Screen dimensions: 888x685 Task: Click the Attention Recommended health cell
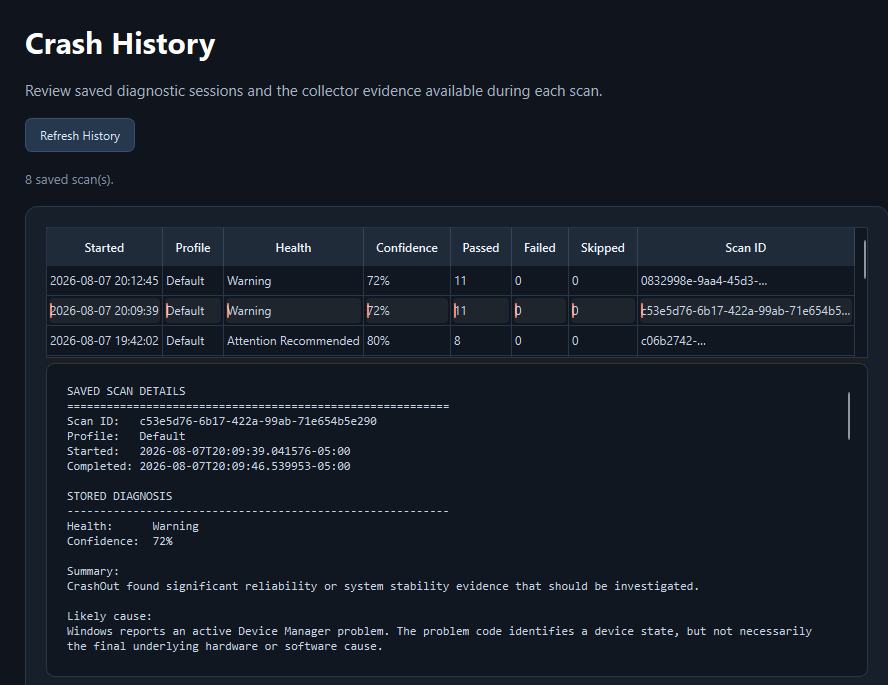pos(293,341)
